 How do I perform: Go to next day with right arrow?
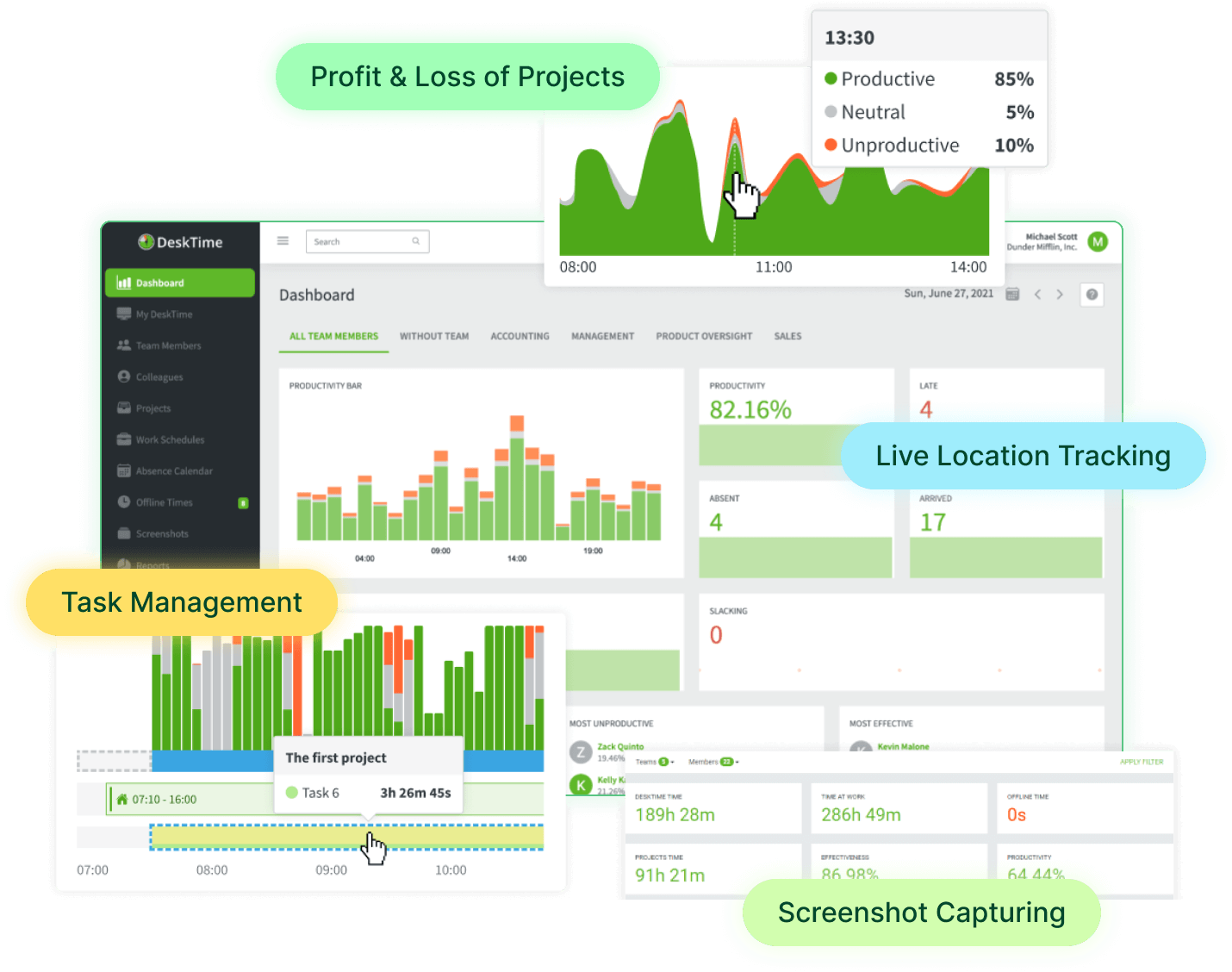pyautogui.click(x=1060, y=295)
